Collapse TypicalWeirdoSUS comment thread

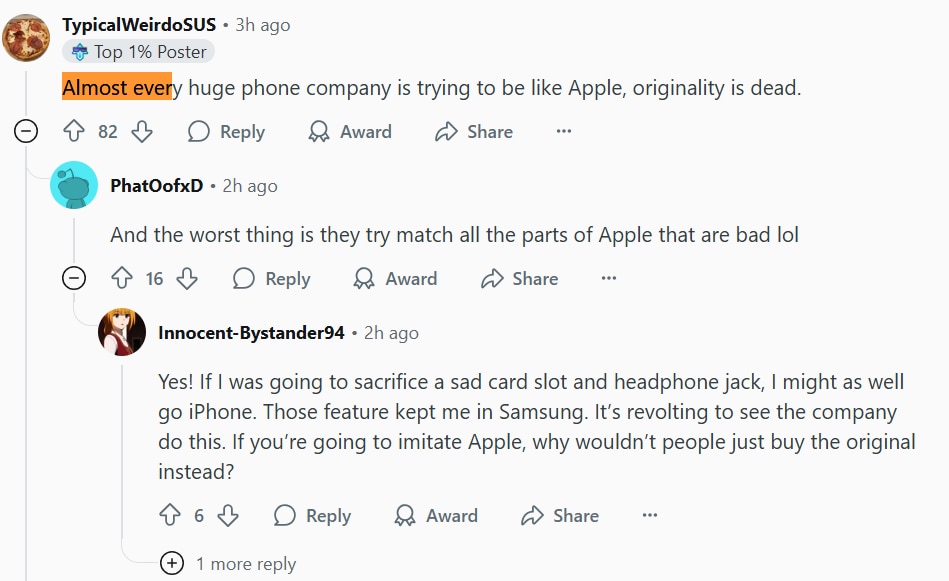(x=27, y=131)
